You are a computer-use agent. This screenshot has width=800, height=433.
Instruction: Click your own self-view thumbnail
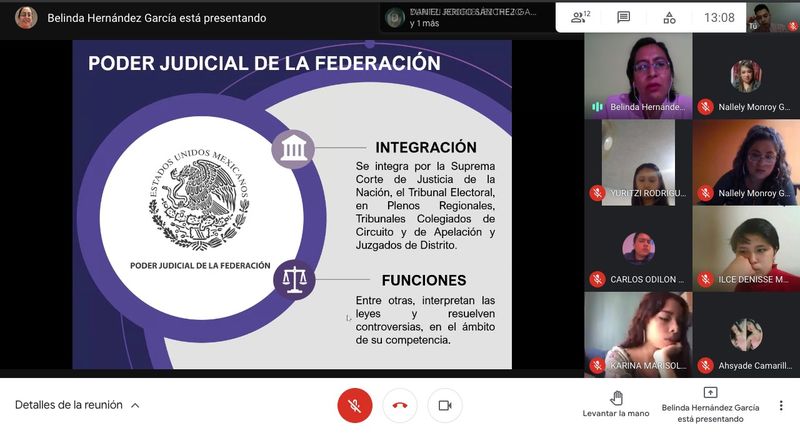773,17
